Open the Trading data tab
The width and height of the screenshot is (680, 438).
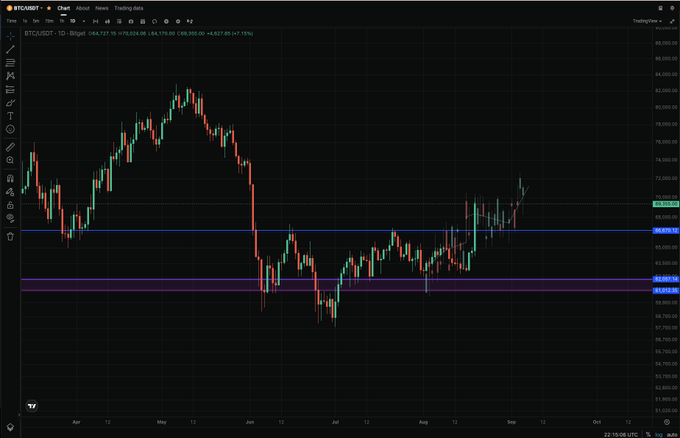coord(128,8)
